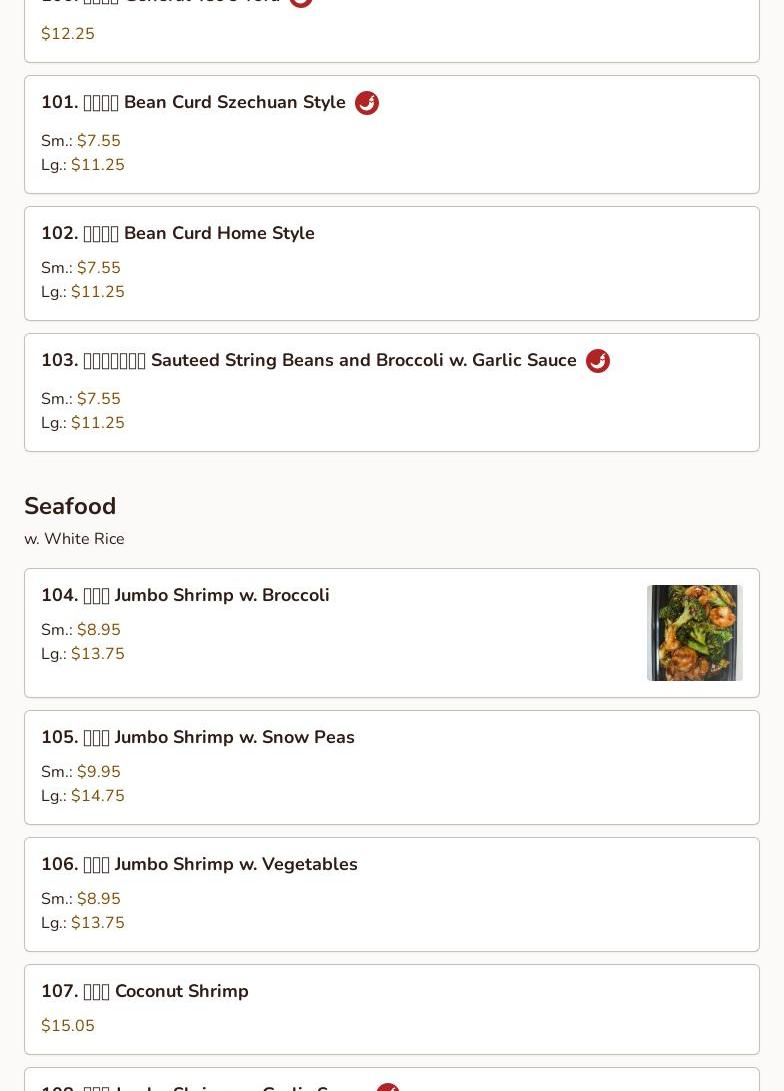Click the $12.25 price in top card
This screenshot has height=1091, width=784.
click(x=68, y=34)
